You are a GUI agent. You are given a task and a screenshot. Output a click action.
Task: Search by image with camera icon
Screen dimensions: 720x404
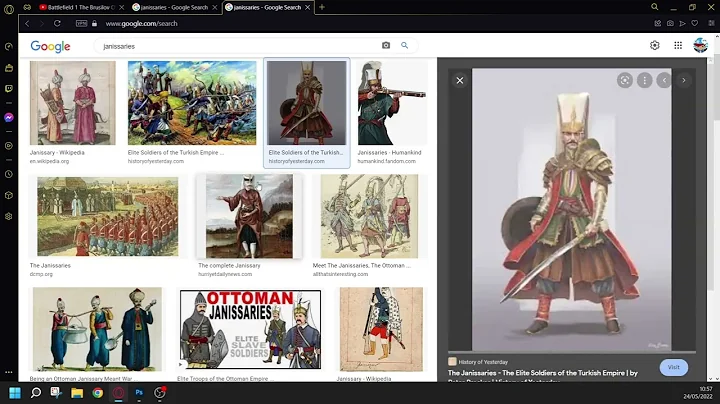pos(386,45)
